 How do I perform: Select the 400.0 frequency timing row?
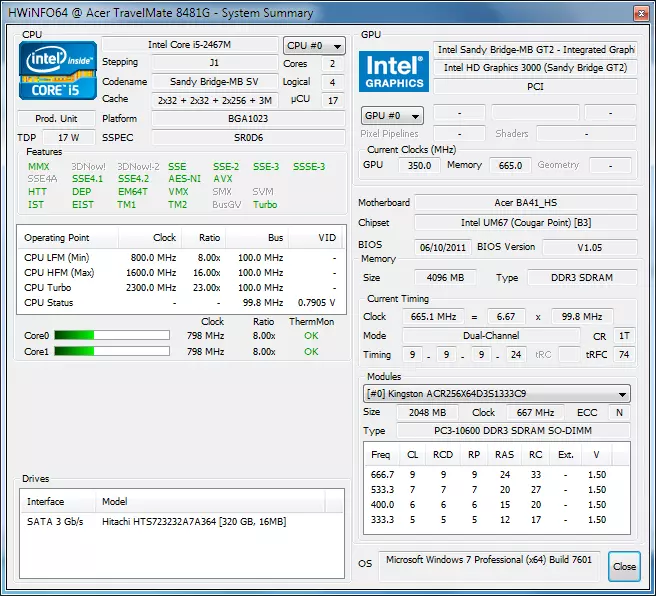pos(497,504)
